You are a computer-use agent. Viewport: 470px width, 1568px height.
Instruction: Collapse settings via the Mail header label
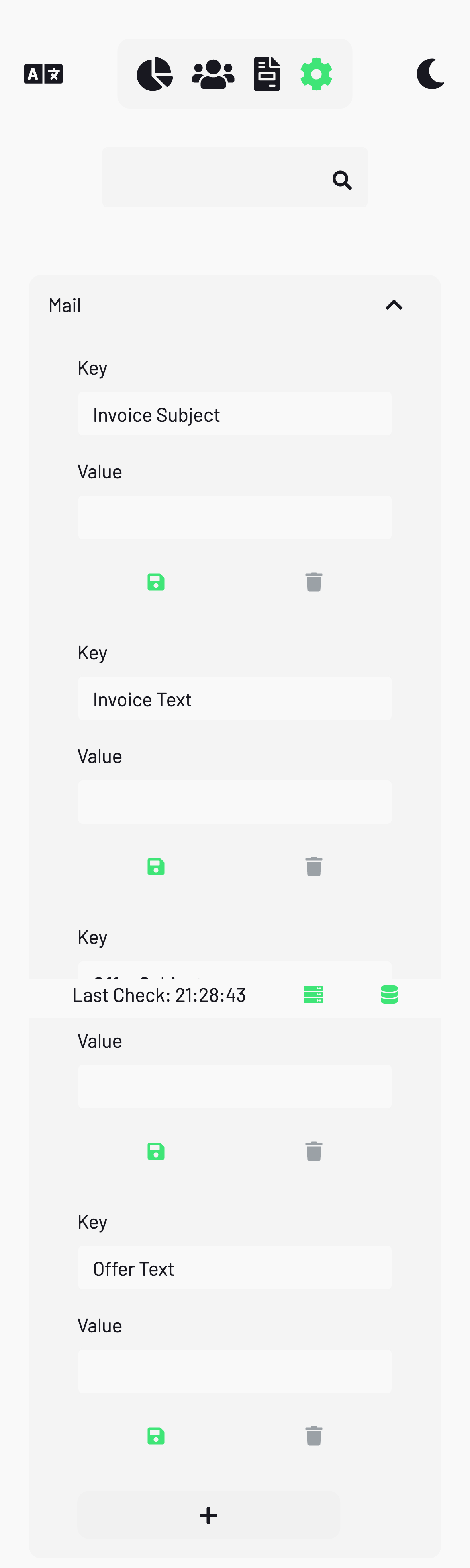64,305
